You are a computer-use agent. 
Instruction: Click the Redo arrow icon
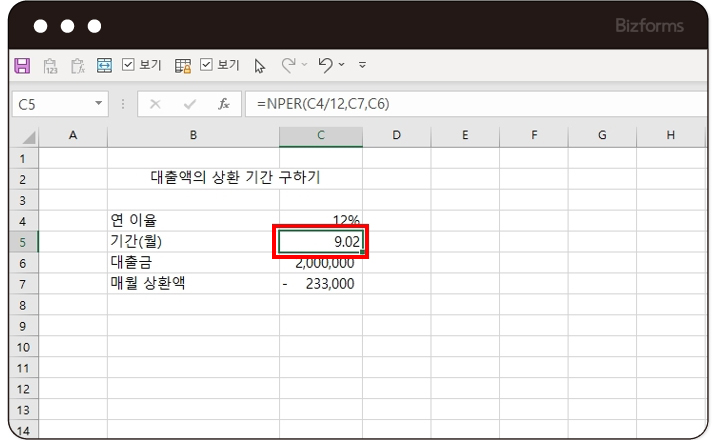click(289, 65)
